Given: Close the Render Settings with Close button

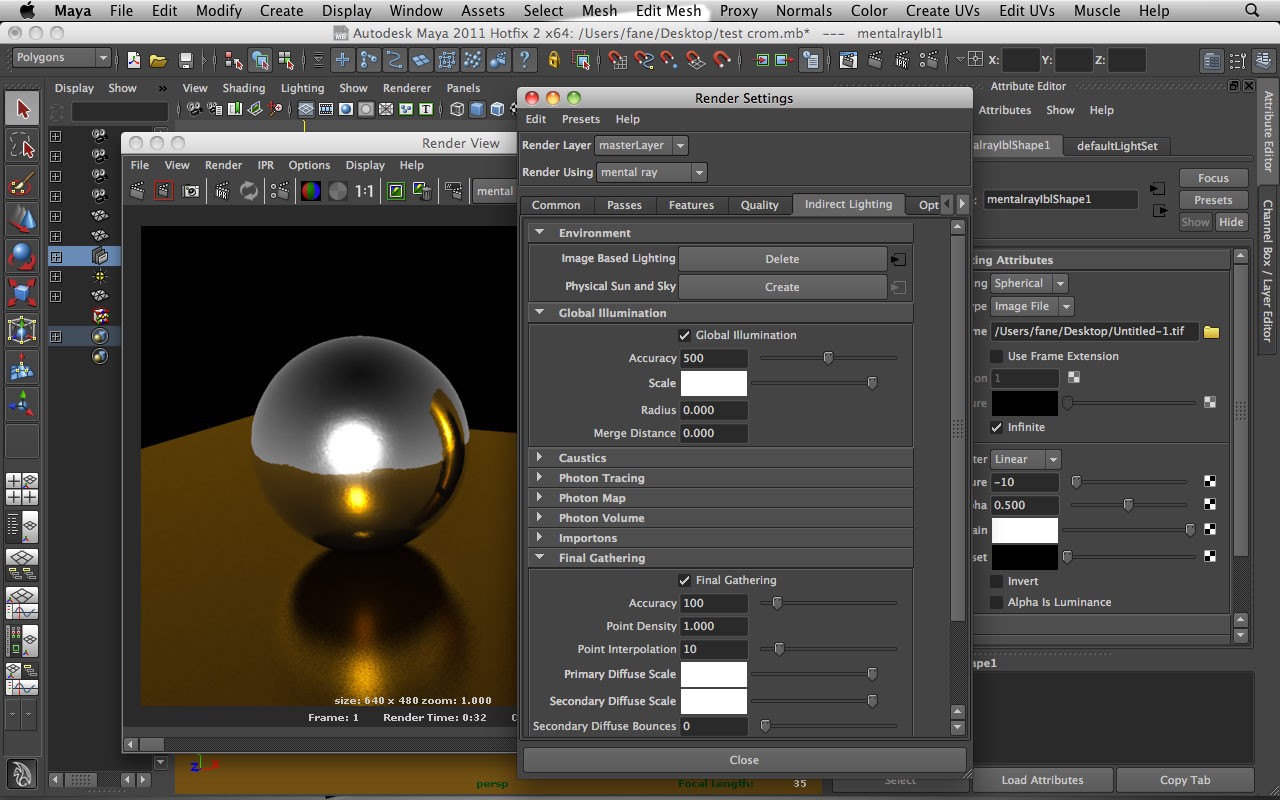Looking at the screenshot, I should point(744,760).
